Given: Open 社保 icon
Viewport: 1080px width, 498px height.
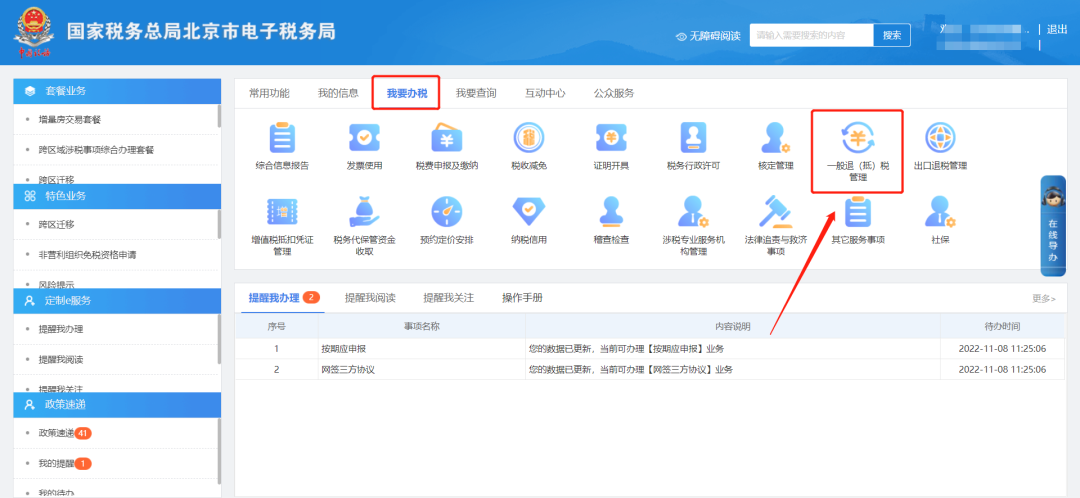Looking at the screenshot, I should [x=940, y=211].
